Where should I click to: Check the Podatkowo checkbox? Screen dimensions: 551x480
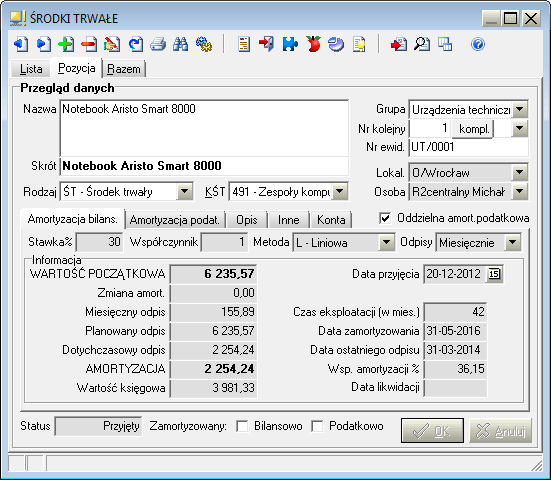click(317, 426)
